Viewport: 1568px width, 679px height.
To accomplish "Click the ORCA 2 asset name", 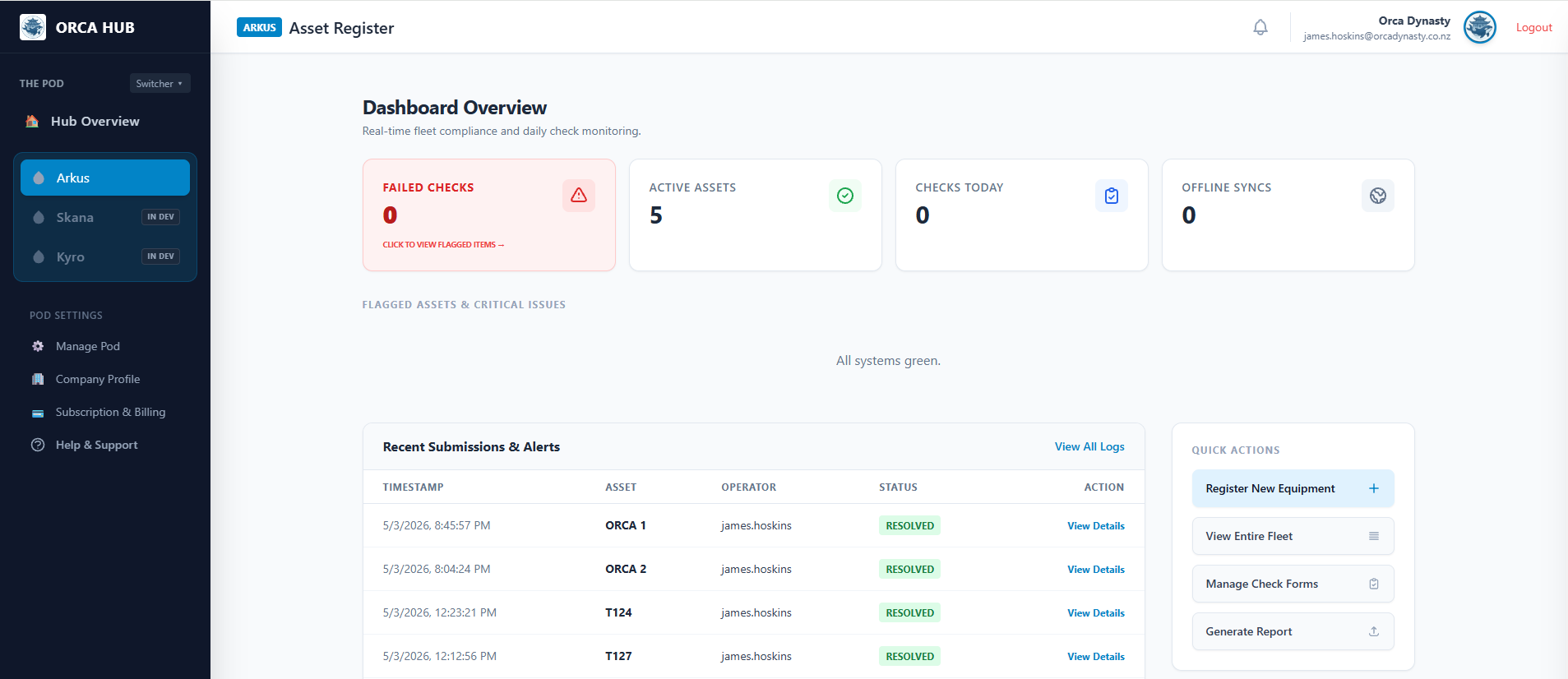I will pos(626,569).
